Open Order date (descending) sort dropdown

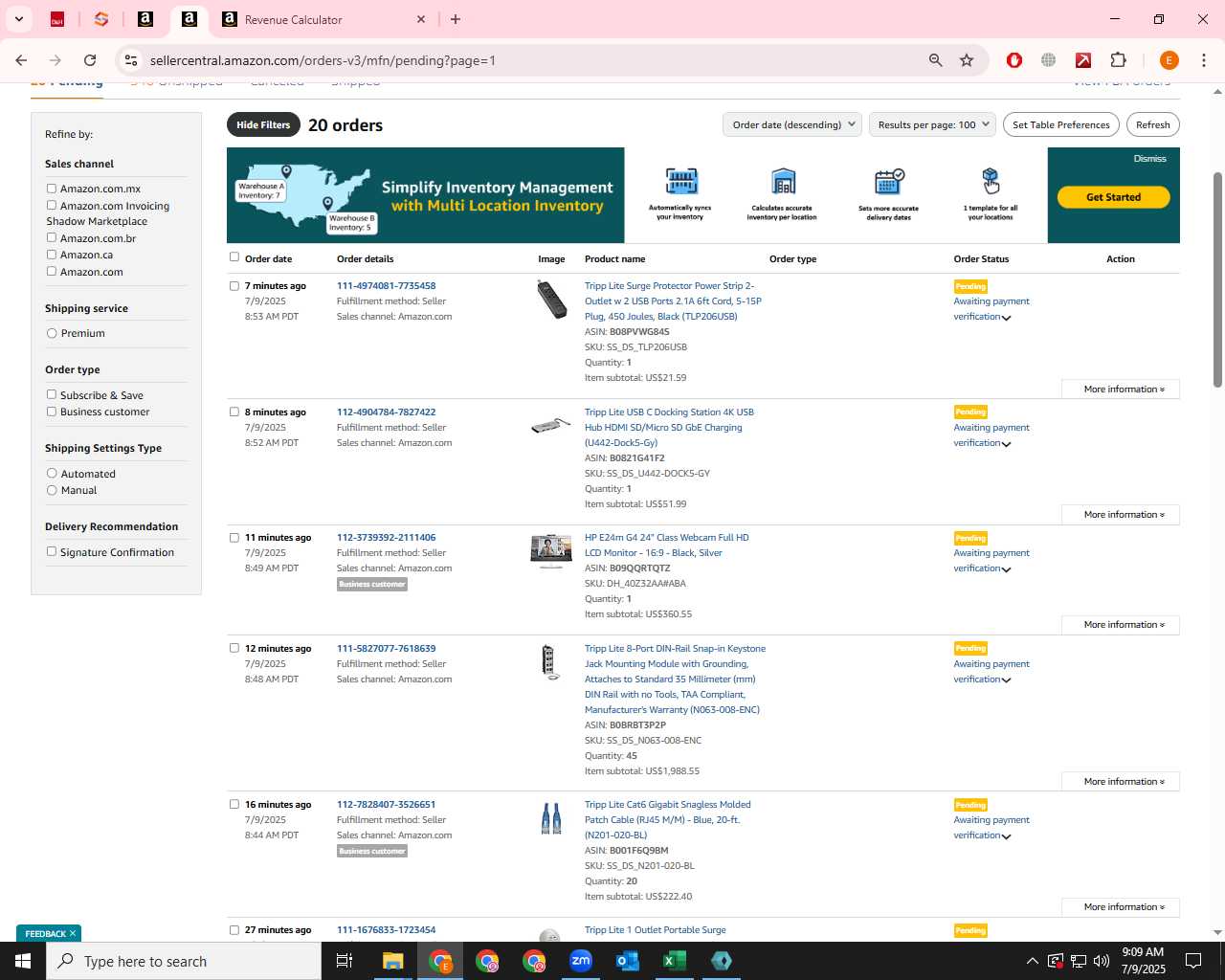(792, 124)
